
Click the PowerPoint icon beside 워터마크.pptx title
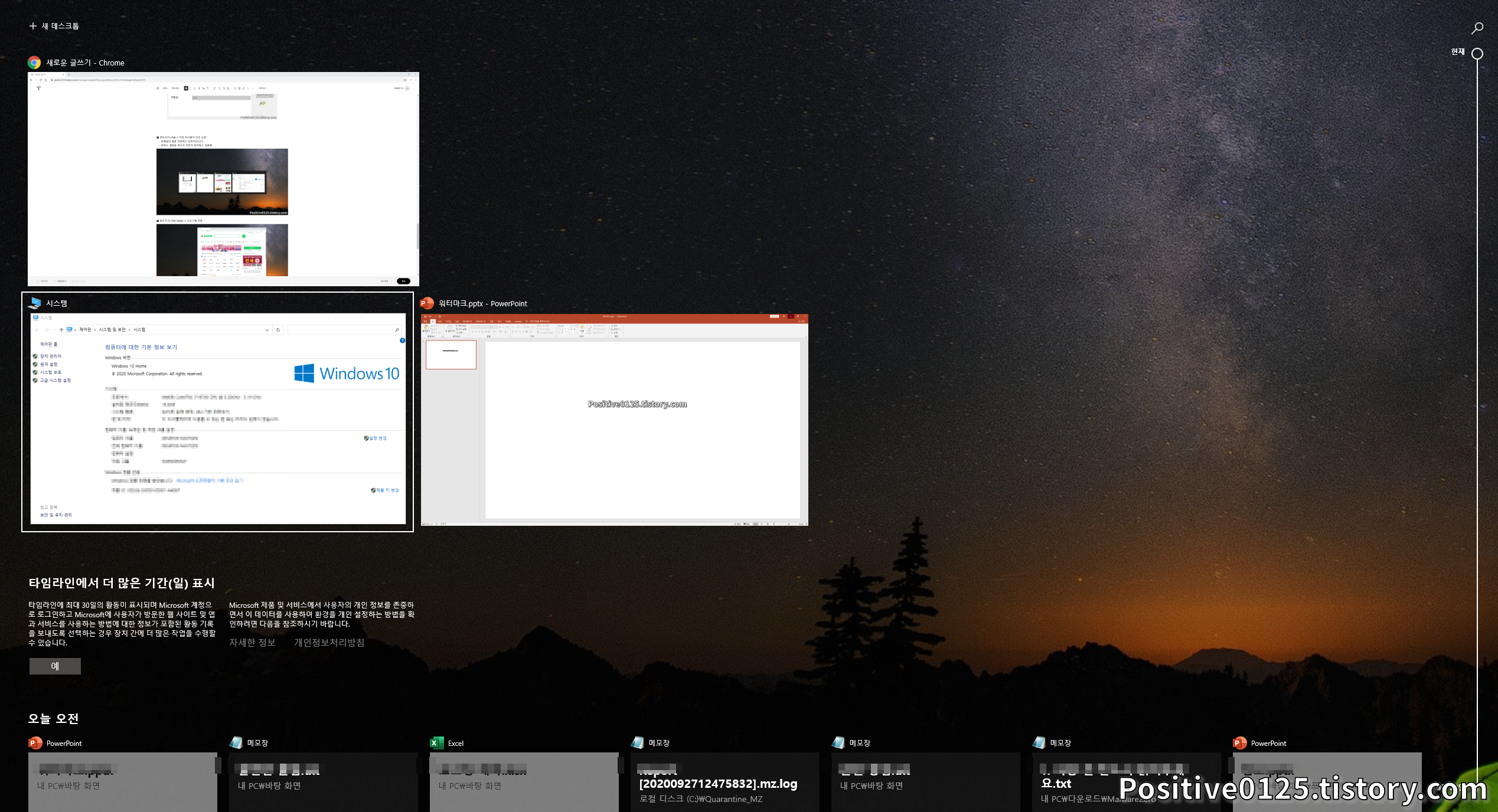[427, 303]
